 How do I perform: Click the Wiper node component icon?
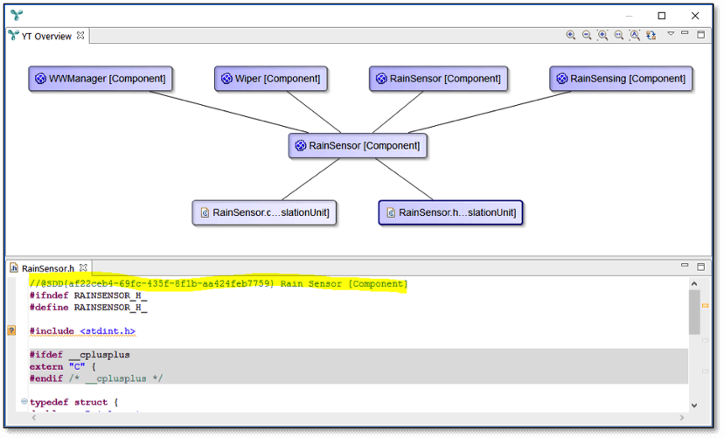(226, 79)
